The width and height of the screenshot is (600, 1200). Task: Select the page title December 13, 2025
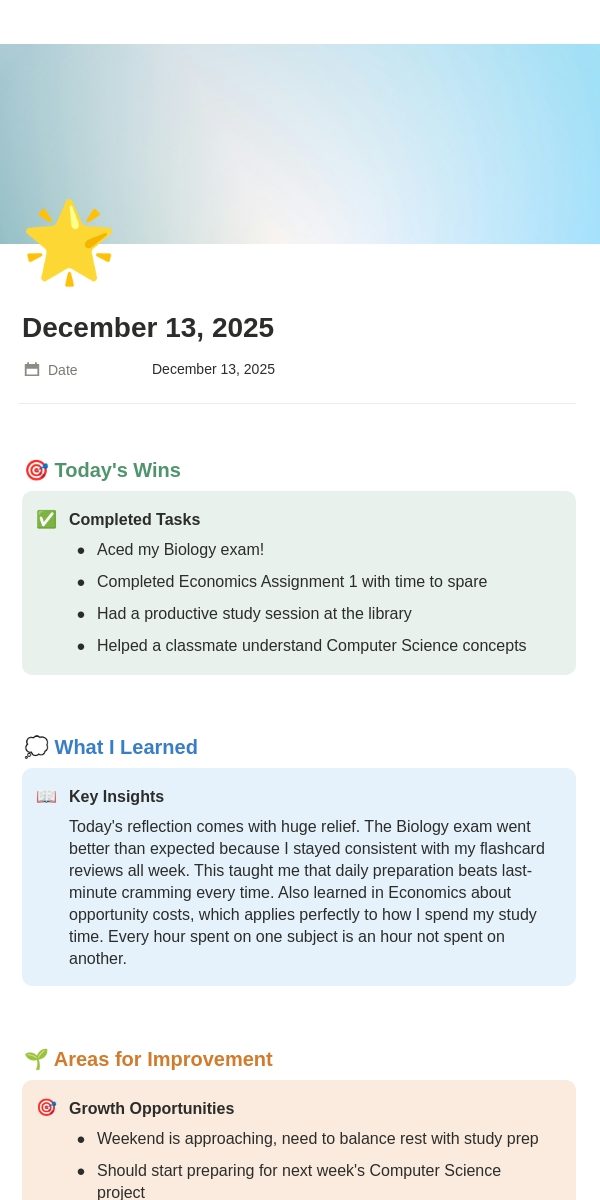(148, 328)
